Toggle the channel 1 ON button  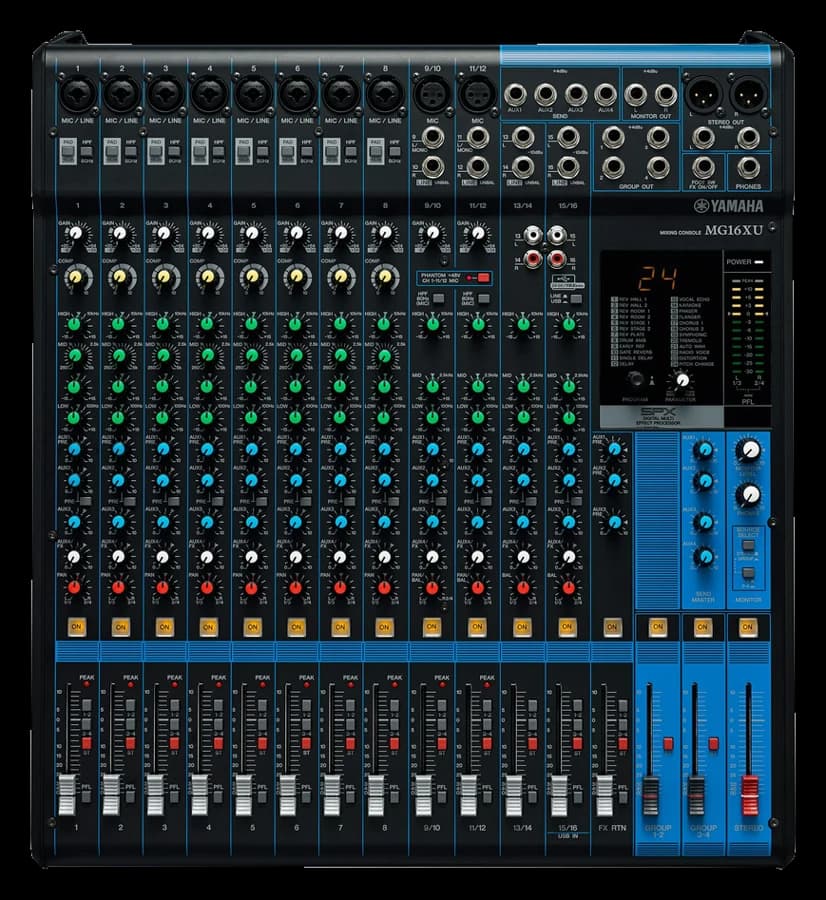click(x=76, y=626)
